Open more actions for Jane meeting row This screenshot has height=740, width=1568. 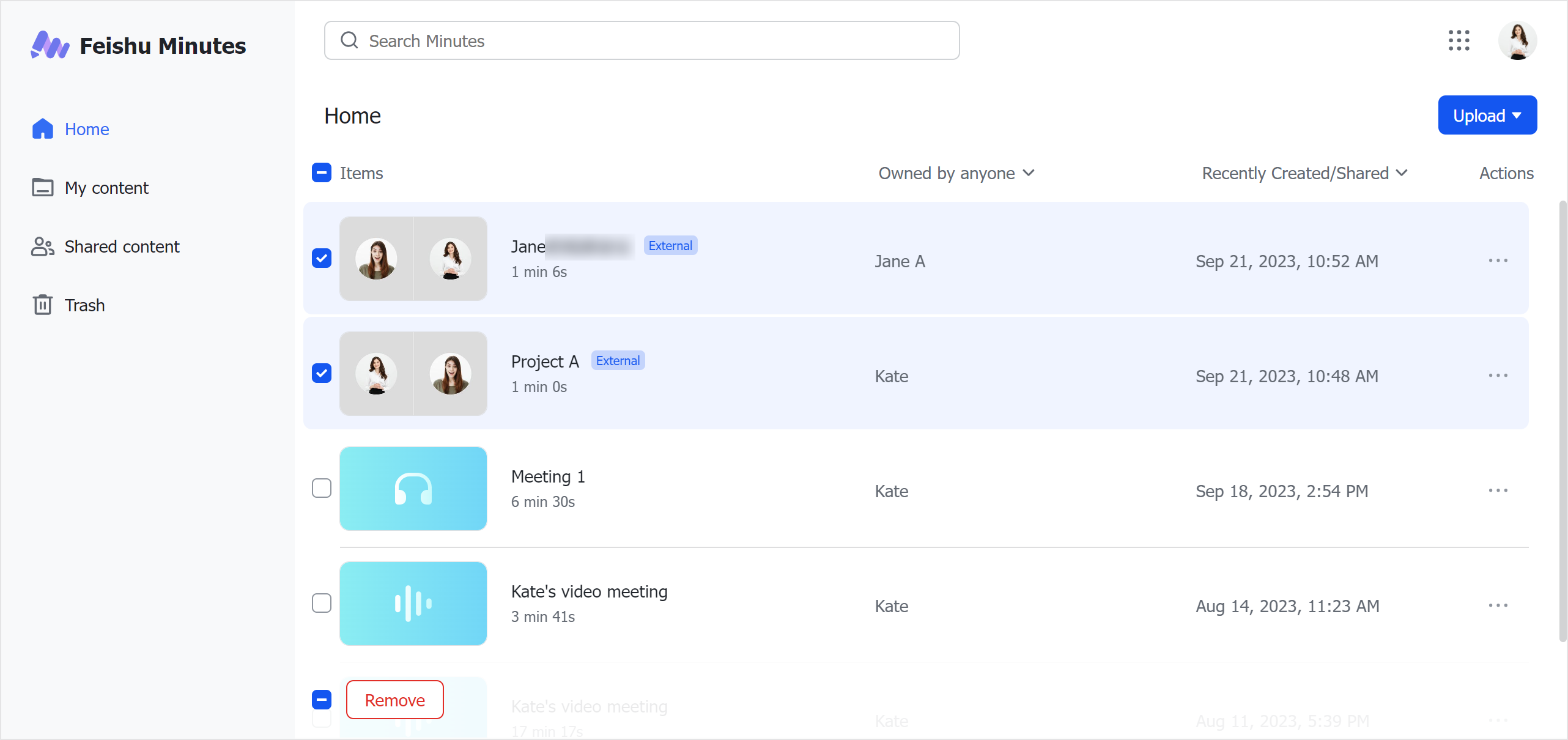pyautogui.click(x=1498, y=261)
